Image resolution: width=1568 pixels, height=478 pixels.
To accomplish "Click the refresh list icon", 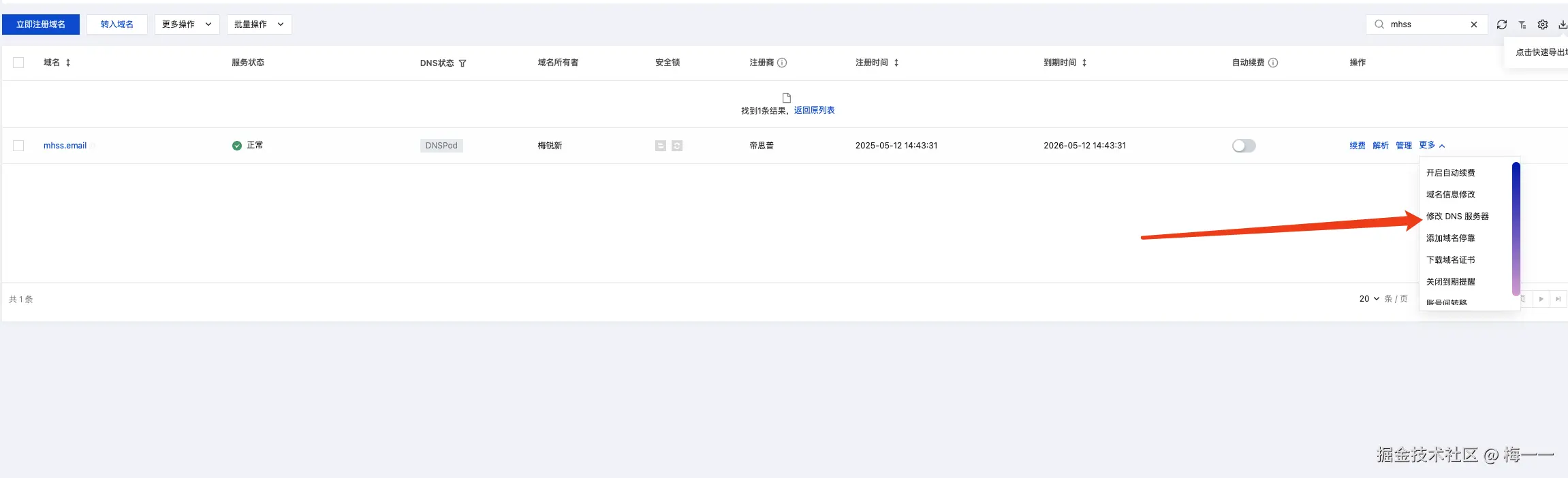I will pos(1502,25).
